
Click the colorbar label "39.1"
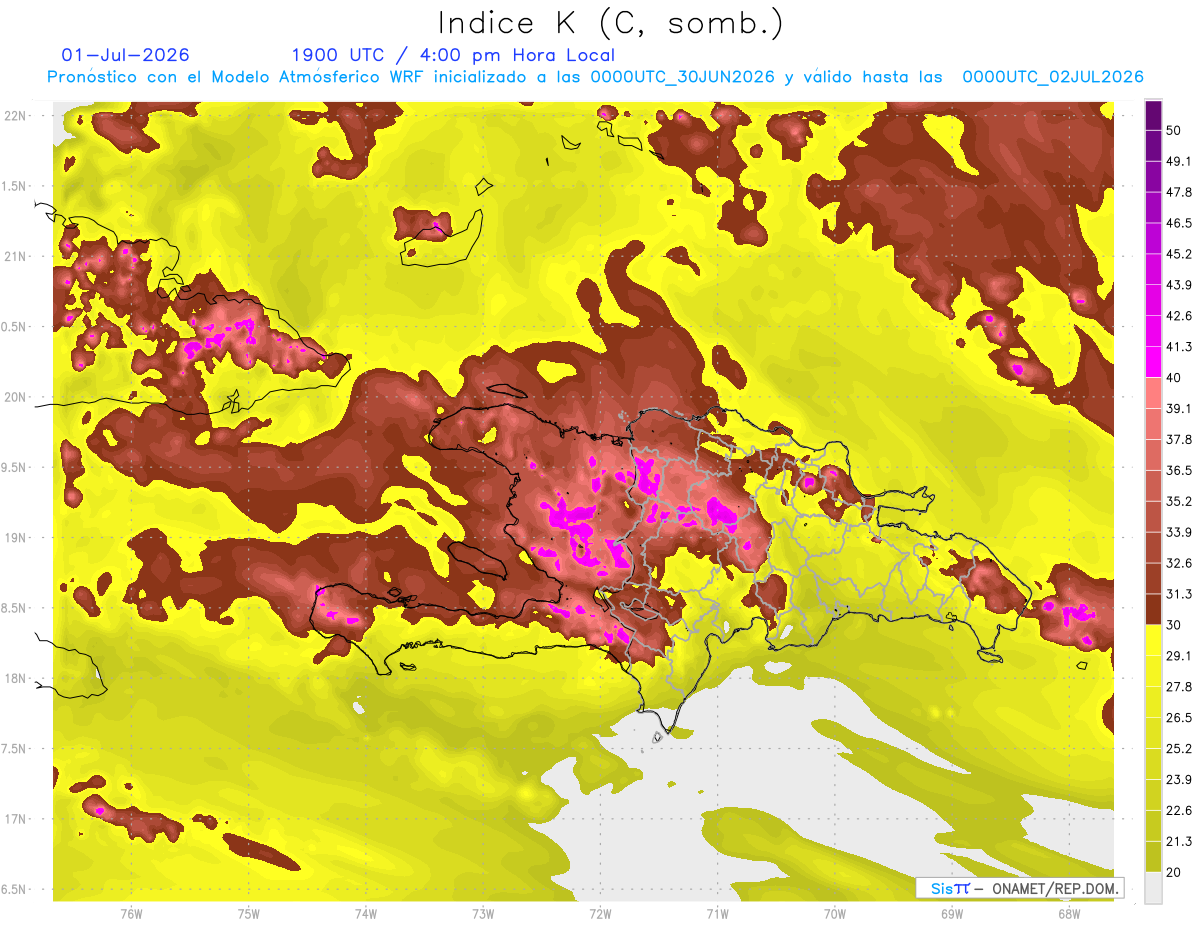tap(1179, 409)
